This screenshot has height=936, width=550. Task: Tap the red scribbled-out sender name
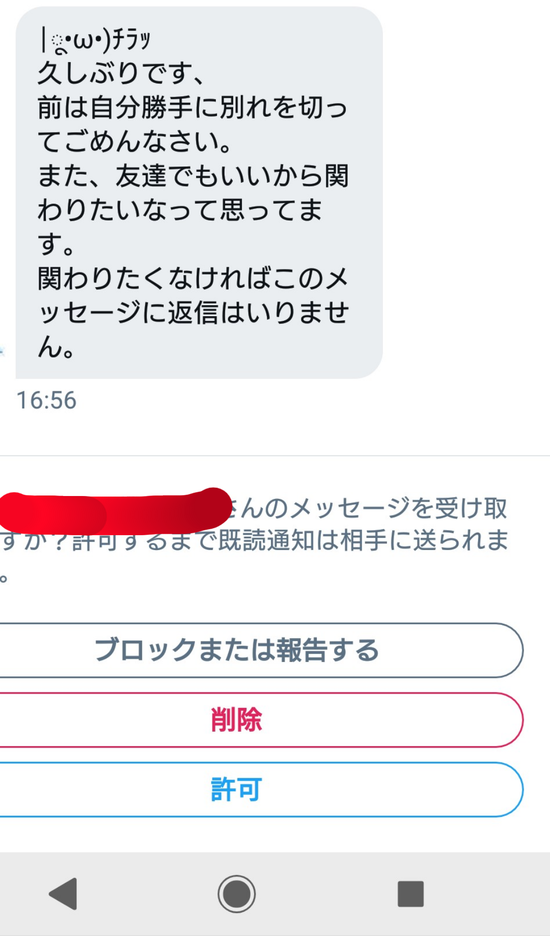pyautogui.click(x=113, y=510)
